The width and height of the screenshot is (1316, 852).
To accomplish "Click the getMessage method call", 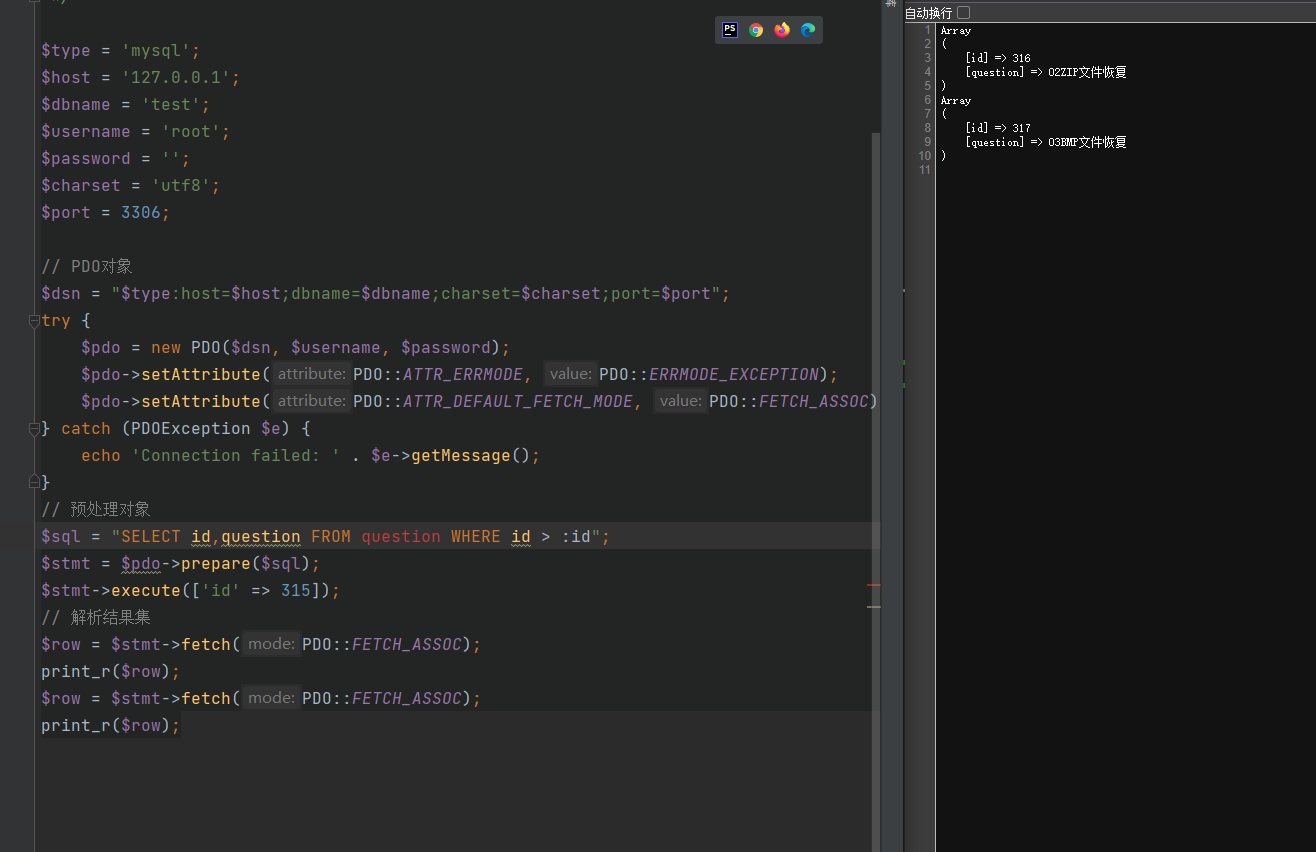I will pos(461,455).
